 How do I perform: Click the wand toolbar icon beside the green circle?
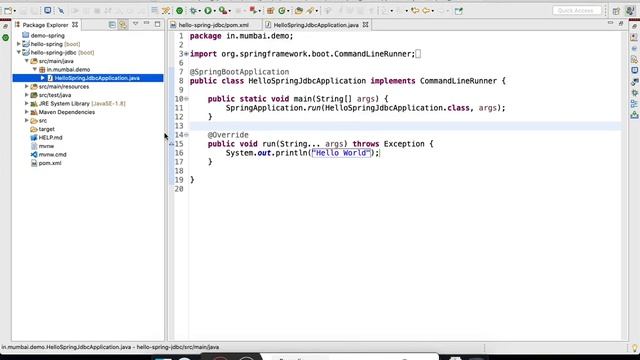coord(166,11)
